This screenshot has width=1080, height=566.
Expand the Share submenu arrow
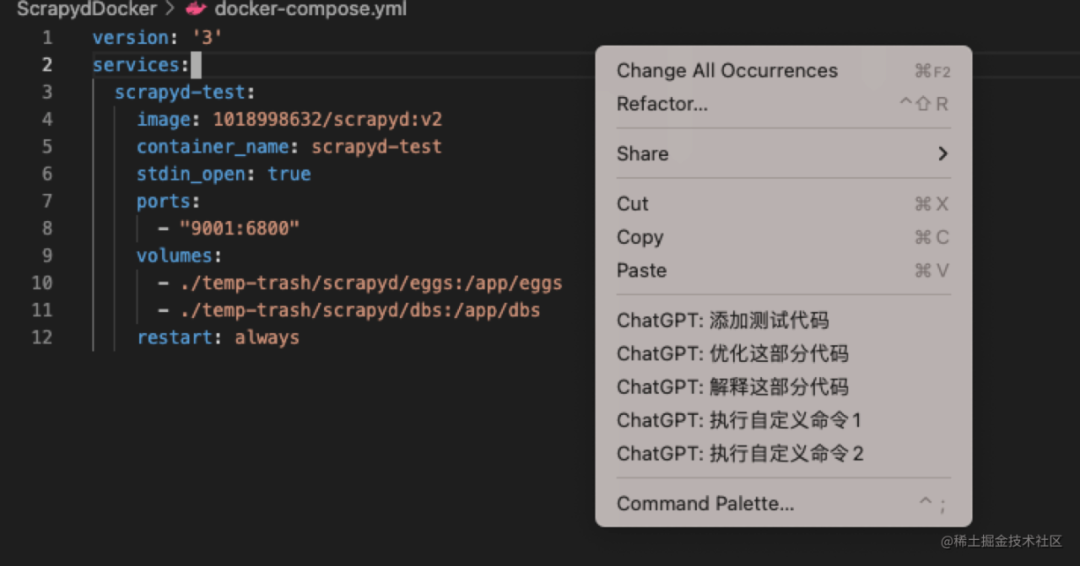click(x=942, y=154)
